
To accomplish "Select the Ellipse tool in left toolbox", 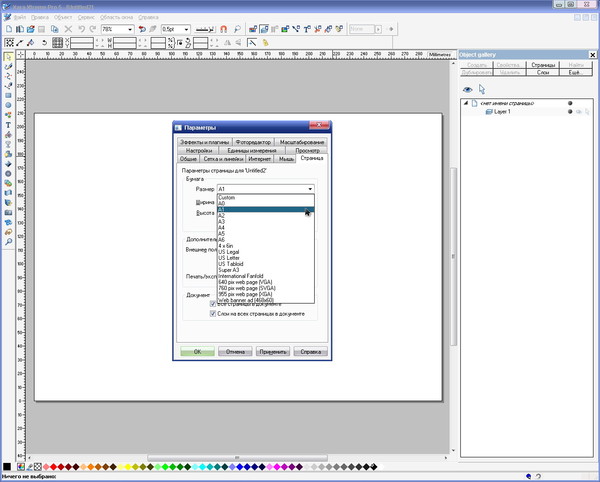I will (x=8, y=105).
